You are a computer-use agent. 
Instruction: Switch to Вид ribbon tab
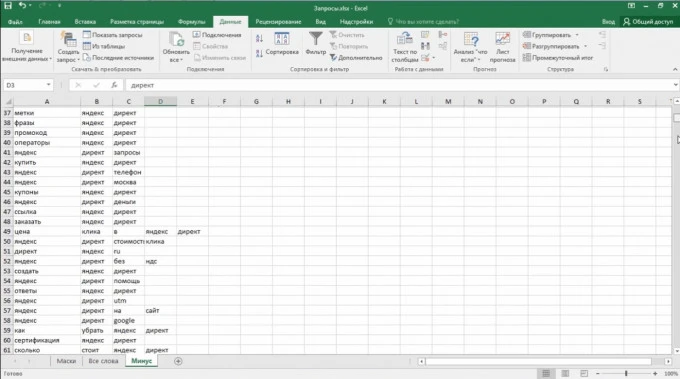click(x=320, y=21)
